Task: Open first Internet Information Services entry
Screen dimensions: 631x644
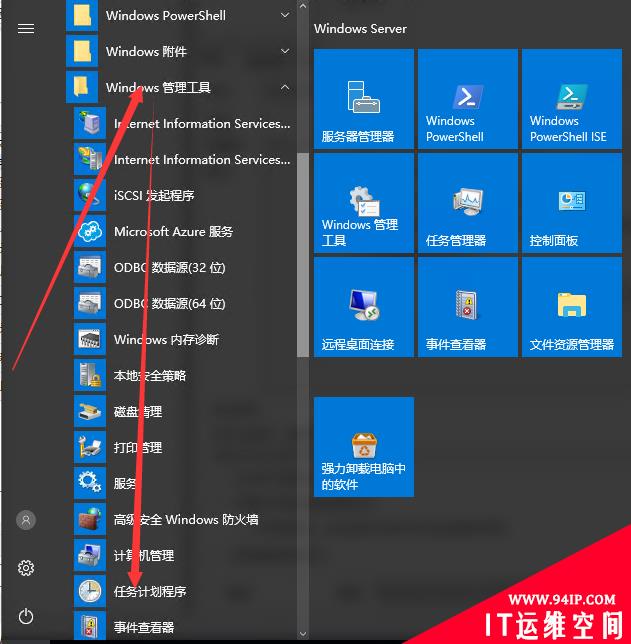Action: point(185,123)
